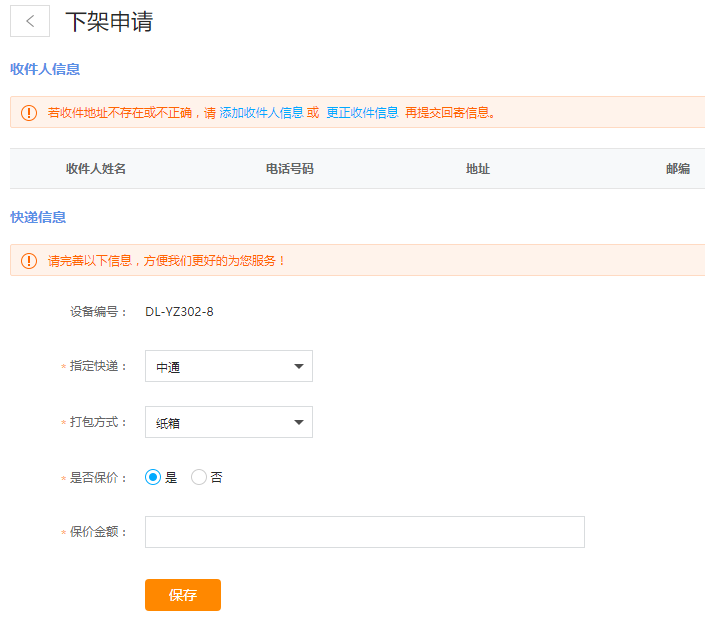Screen dimensions: 705x623
Task: Open the 更正收件信息 link
Action: click(362, 113)
